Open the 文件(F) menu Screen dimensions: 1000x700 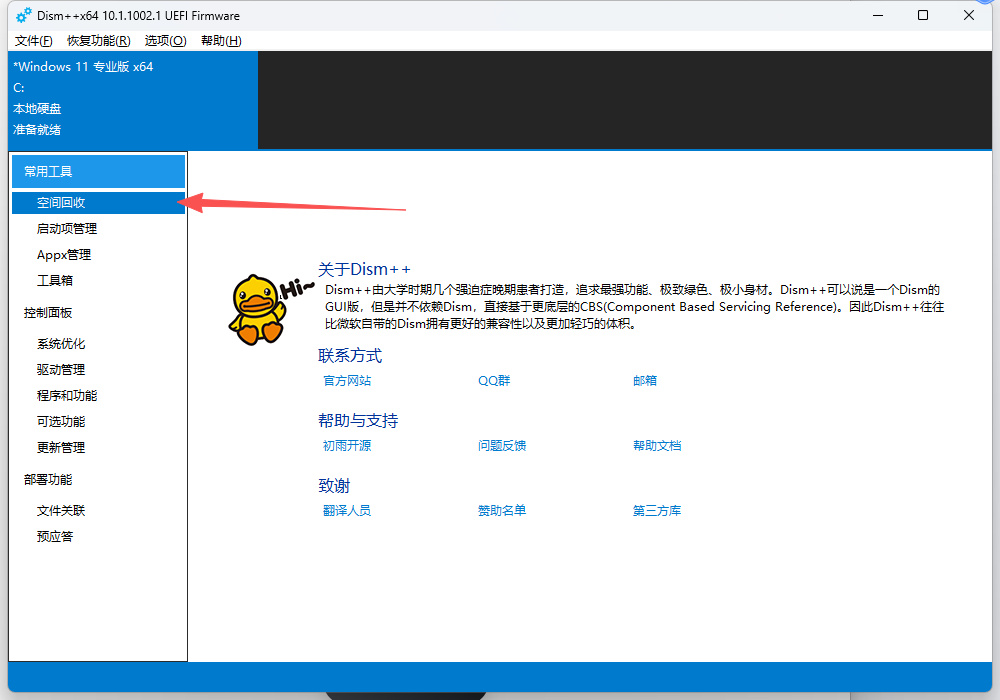(33, 41)
